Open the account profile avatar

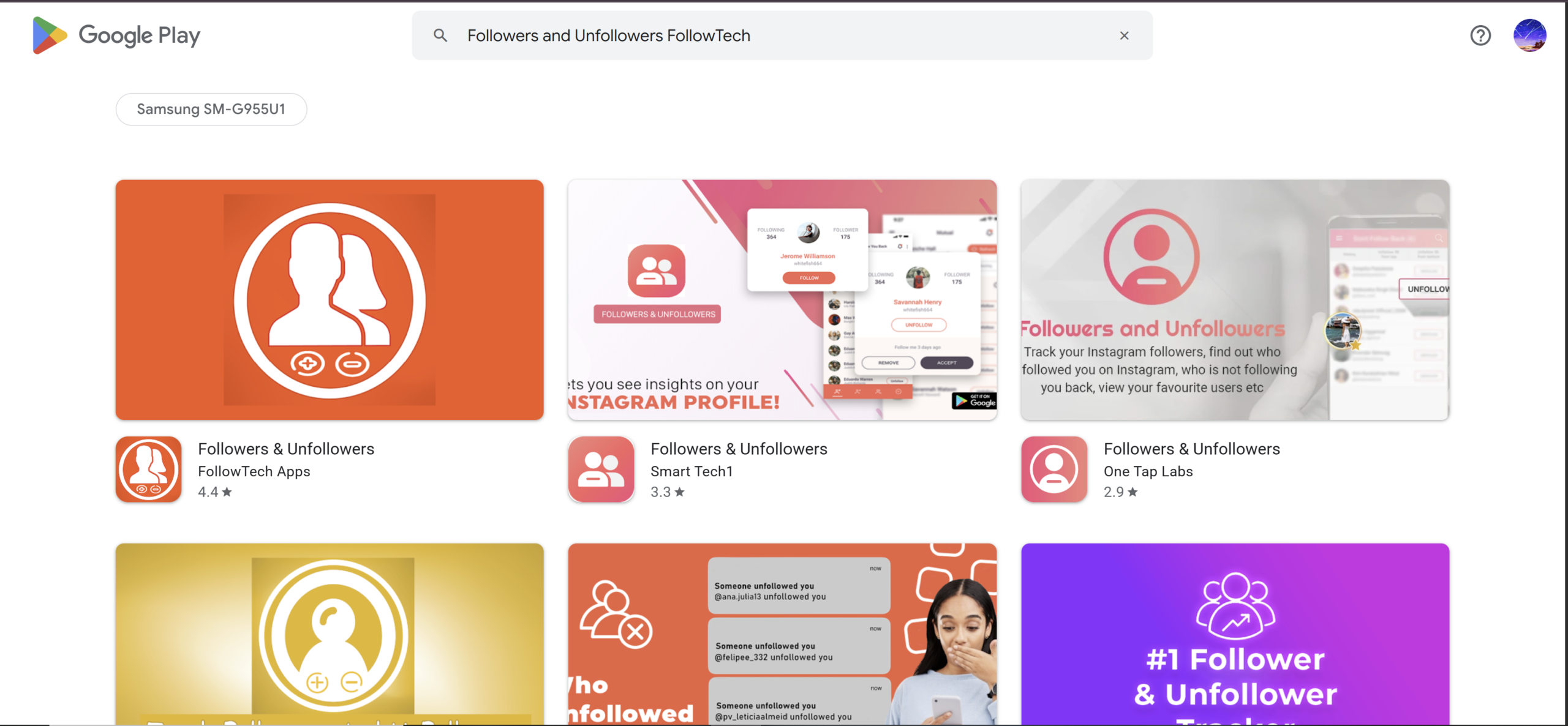pyautogui.click(x=1529, y=36)
